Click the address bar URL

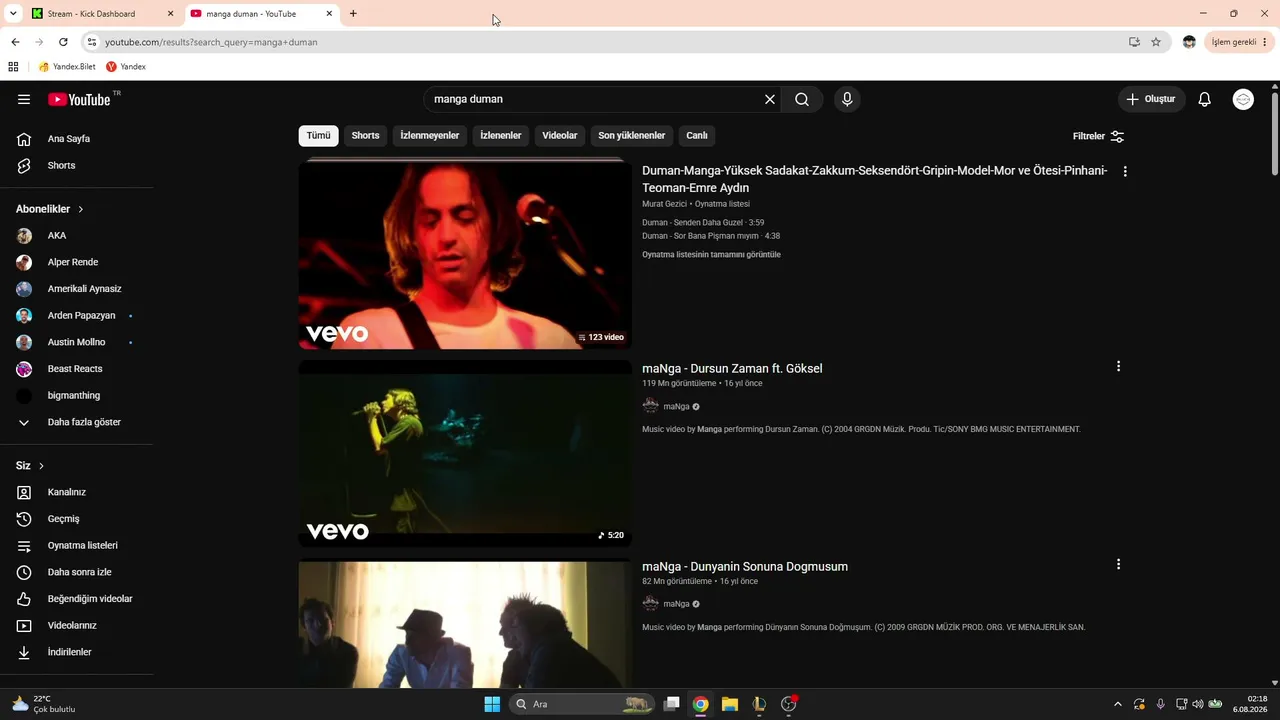click(x=211, y=42)
